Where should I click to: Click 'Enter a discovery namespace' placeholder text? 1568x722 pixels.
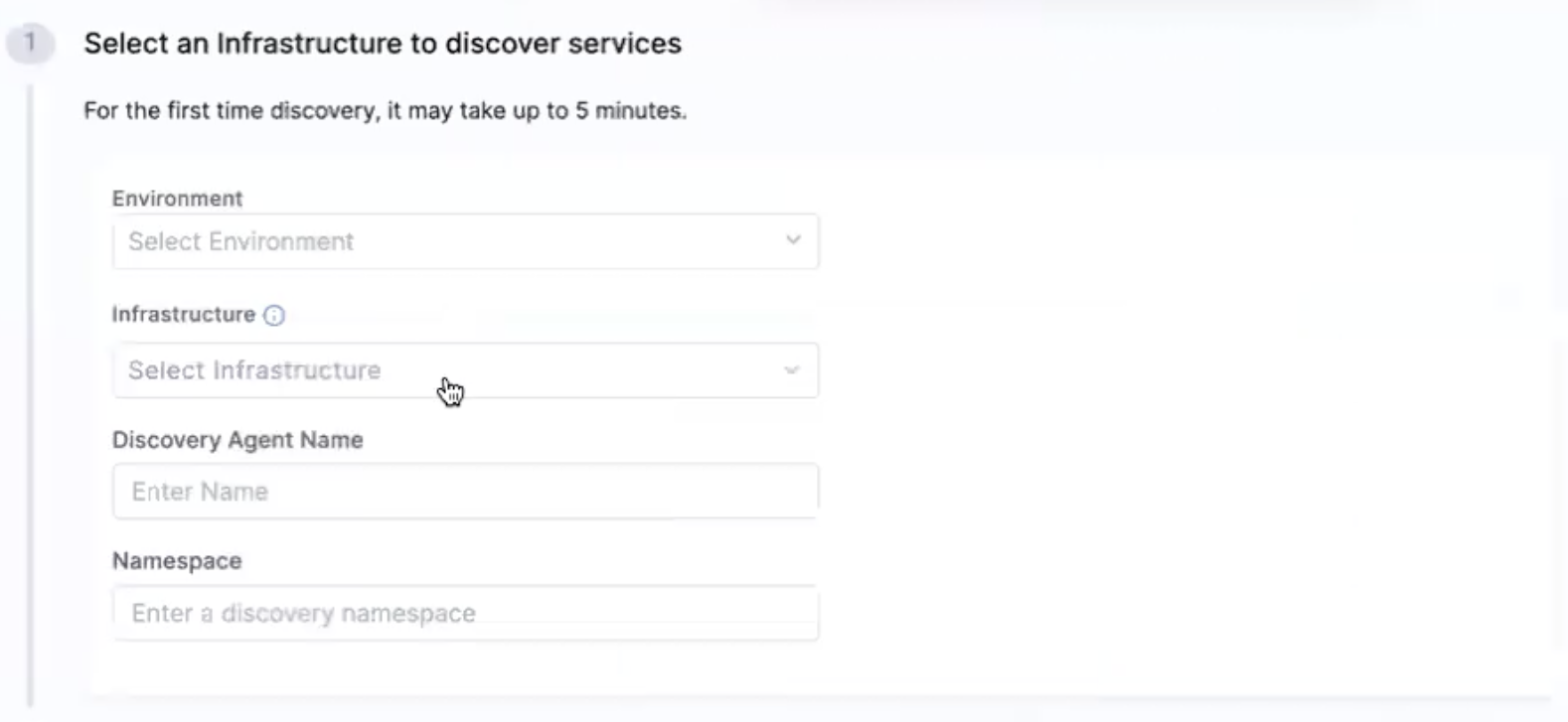303,614
